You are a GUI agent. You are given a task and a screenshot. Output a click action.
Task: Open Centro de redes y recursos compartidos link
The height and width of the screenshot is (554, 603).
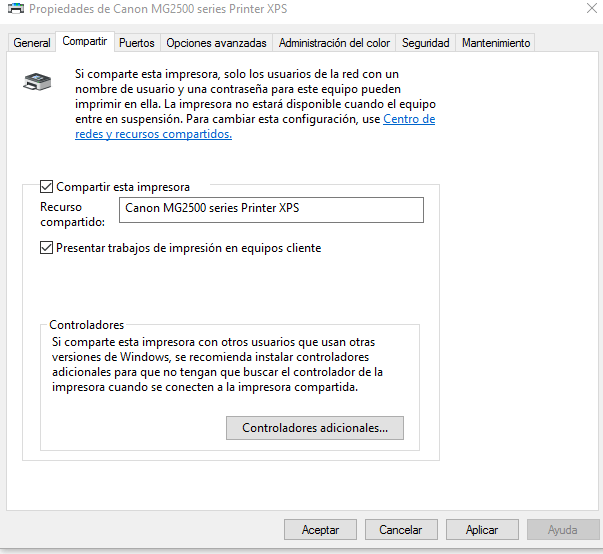point(409,119)
